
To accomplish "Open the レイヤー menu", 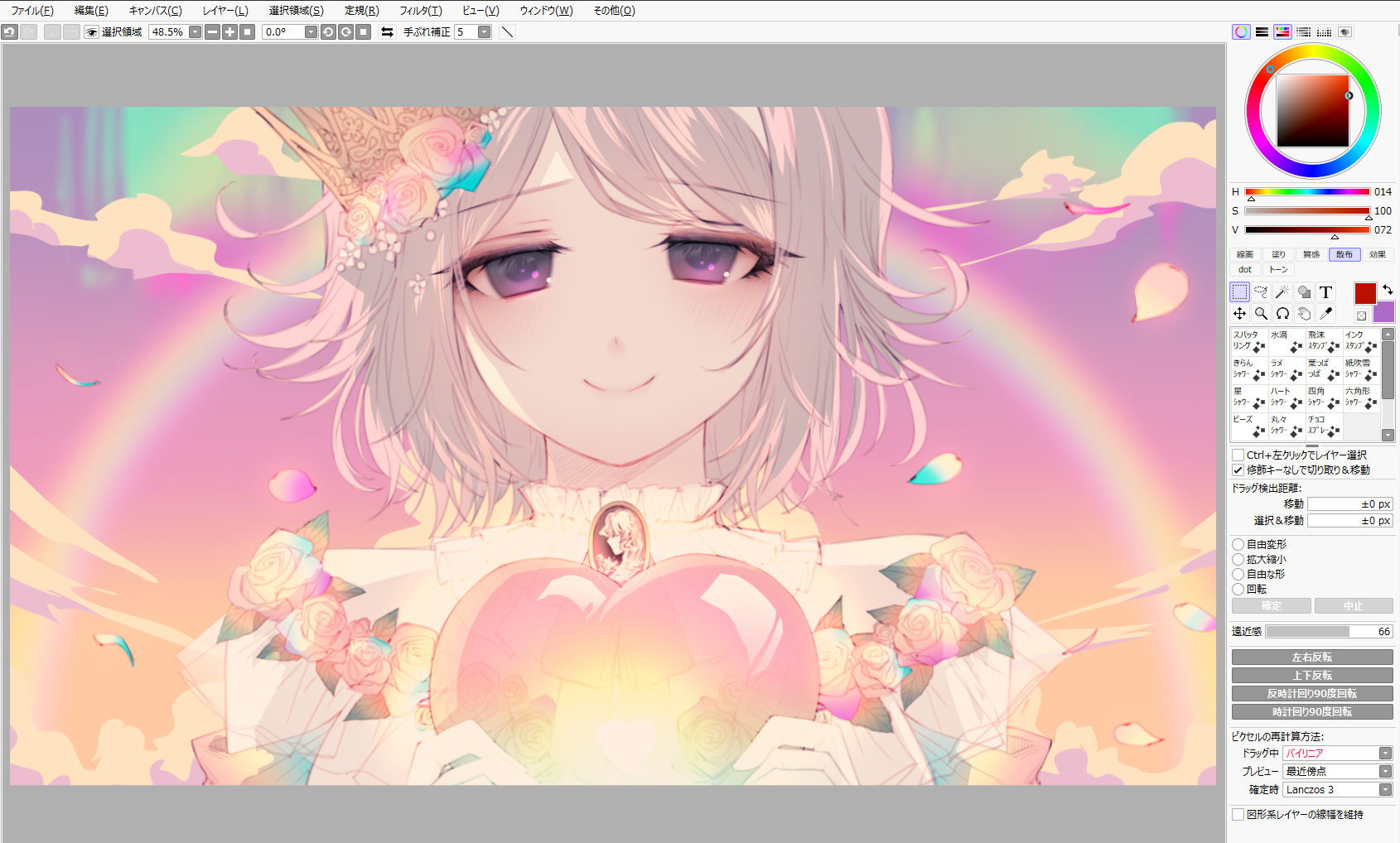I will point(225,11).
